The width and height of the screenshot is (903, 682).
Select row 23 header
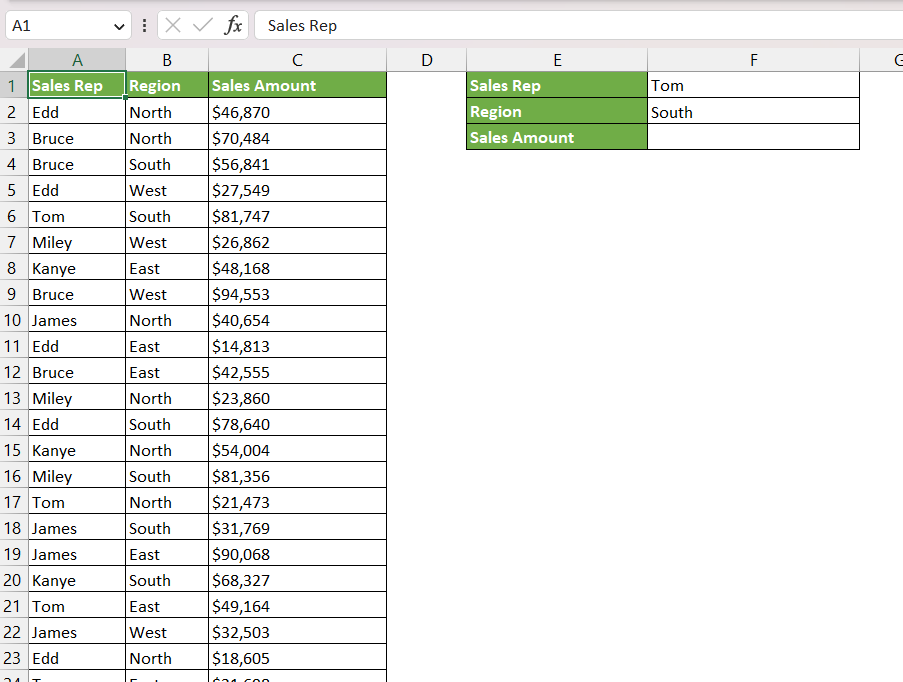point(13,658)
